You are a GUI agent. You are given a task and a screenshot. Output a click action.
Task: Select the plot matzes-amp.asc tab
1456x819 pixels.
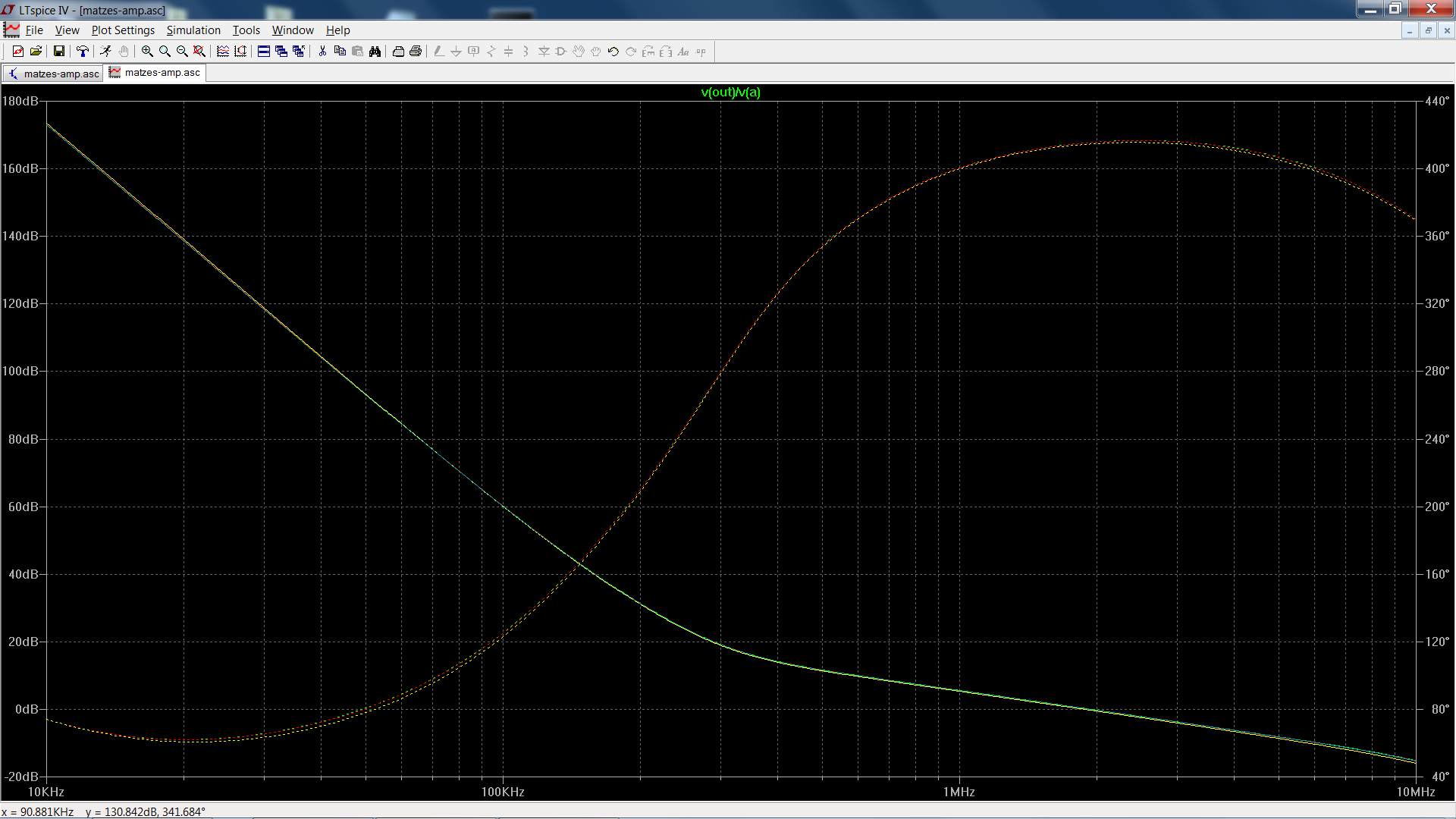155,73
